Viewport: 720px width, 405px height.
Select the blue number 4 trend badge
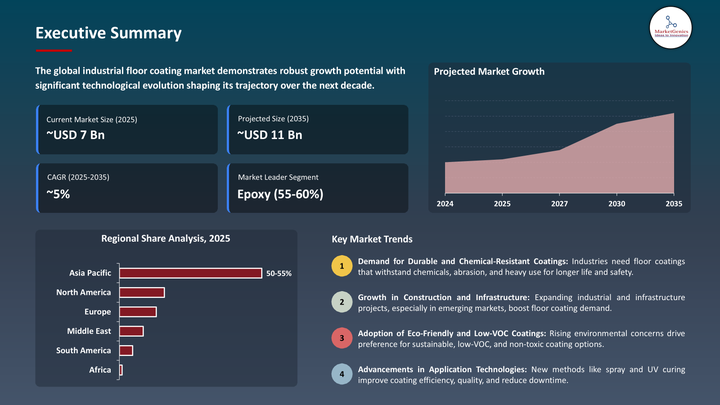tap(341, 375)
